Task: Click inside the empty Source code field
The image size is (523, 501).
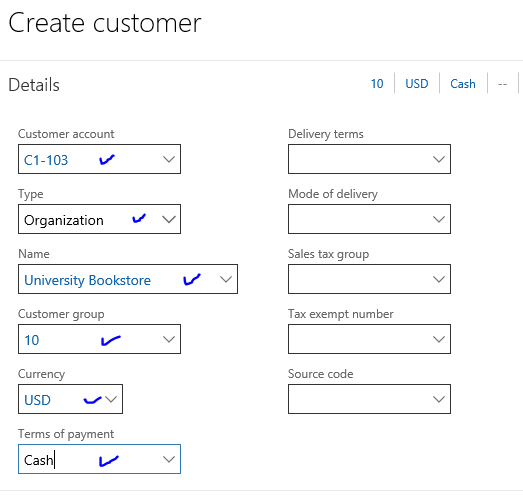Action: click(369, 399)
